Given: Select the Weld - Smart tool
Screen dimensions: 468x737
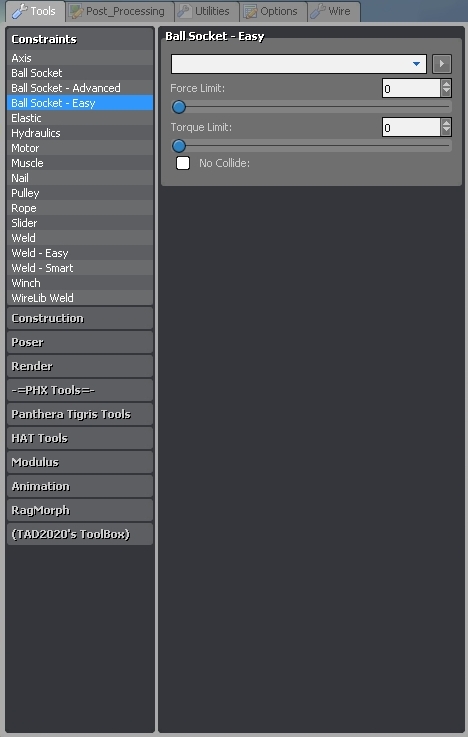Looking at the screenshot, I should point(80,268).
